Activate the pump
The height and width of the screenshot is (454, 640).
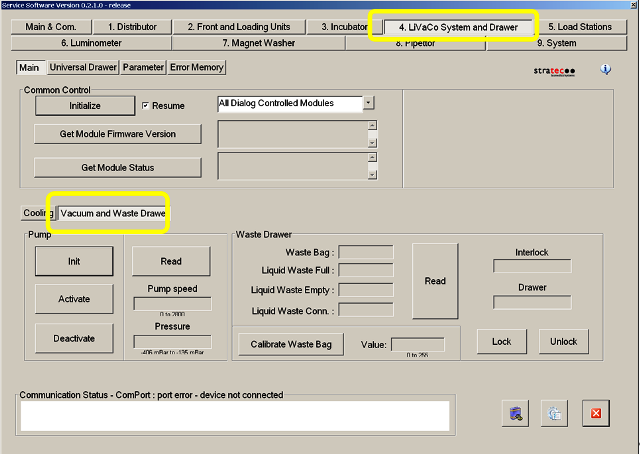(x=74, y=299)
